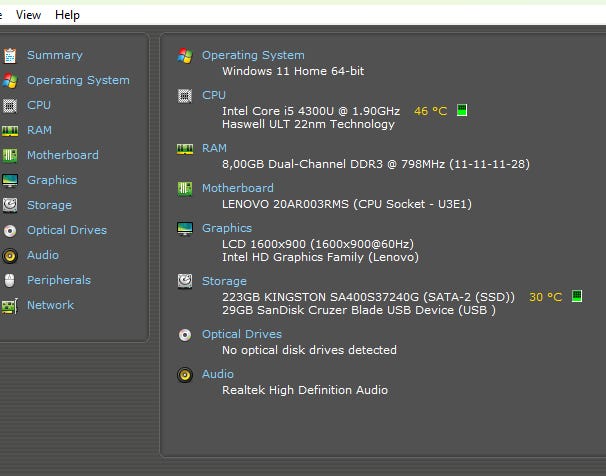Click the Operating System heading link
This screenshot has width=606, height=476.
253,55
